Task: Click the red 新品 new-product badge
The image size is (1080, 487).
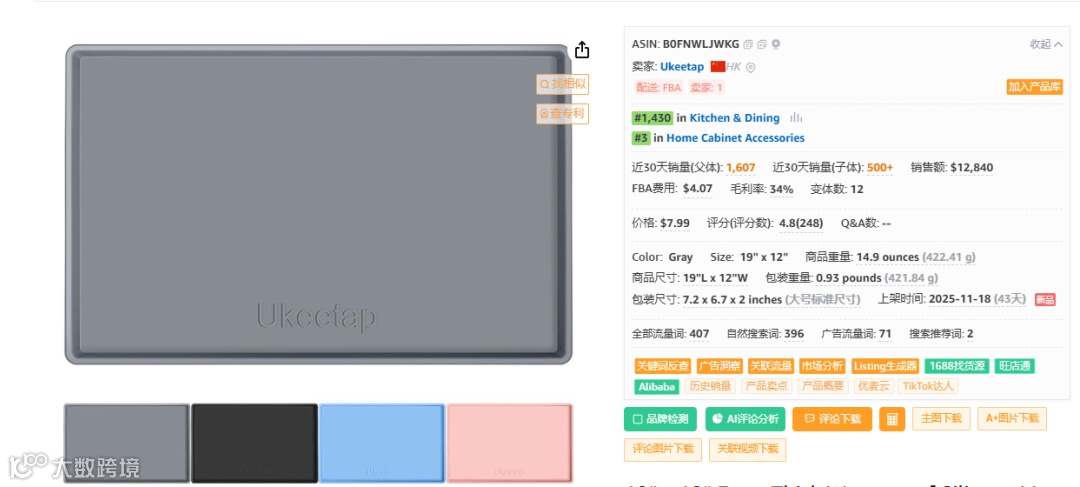Action: [x=1045, y=300]
